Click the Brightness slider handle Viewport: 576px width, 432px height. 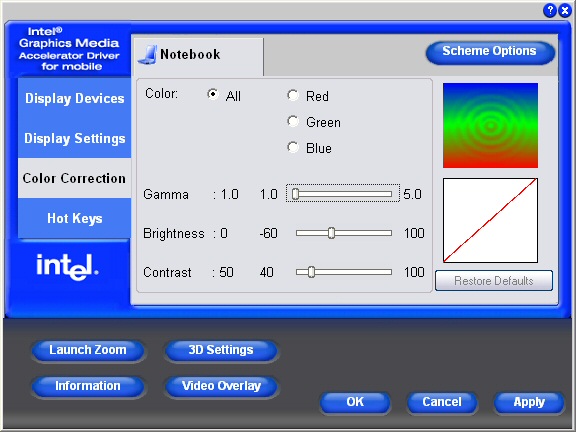click(x=331, y=233)
